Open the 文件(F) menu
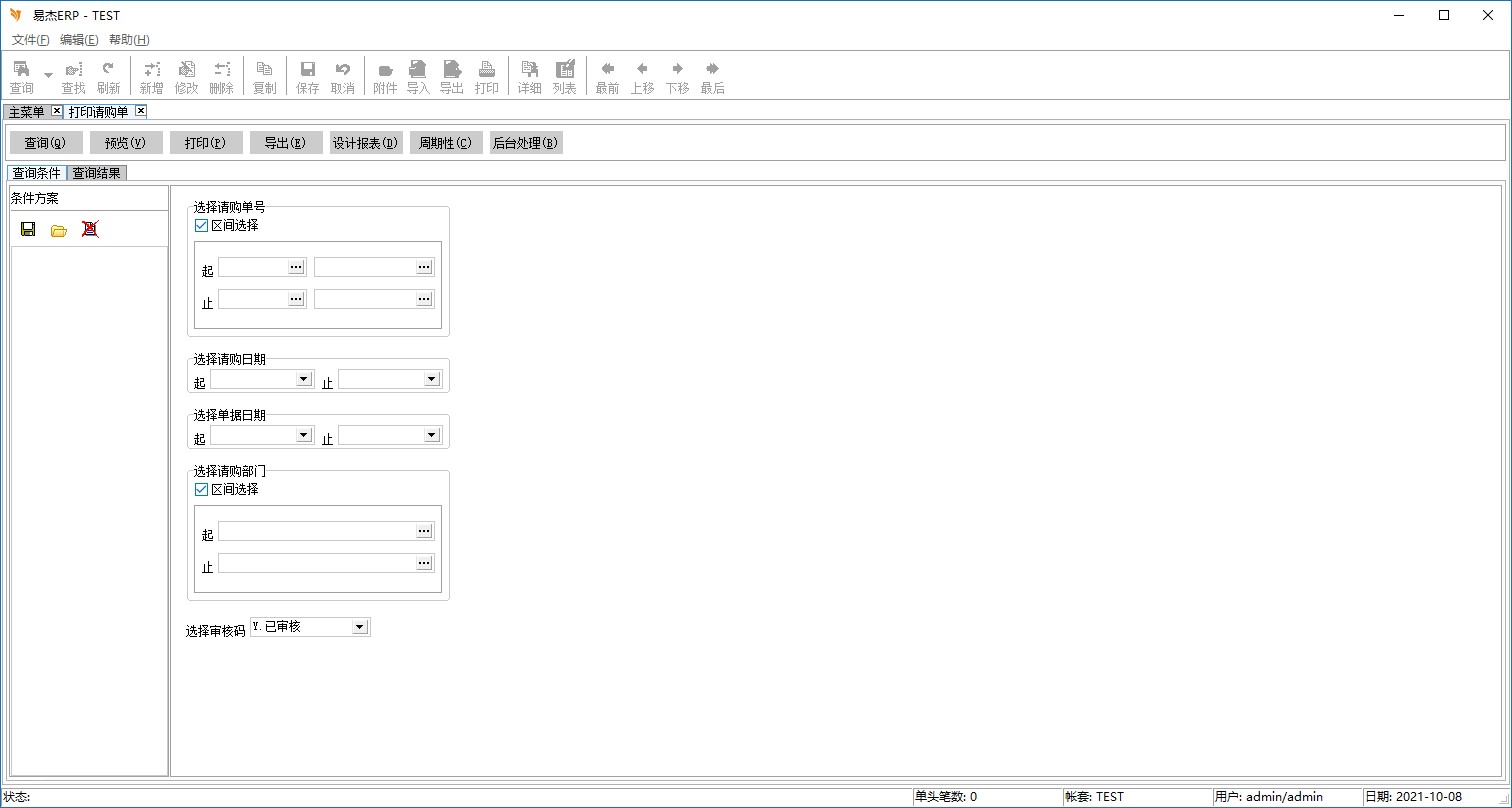Viewport: 1512px width, 808px height. coord(30,40)
